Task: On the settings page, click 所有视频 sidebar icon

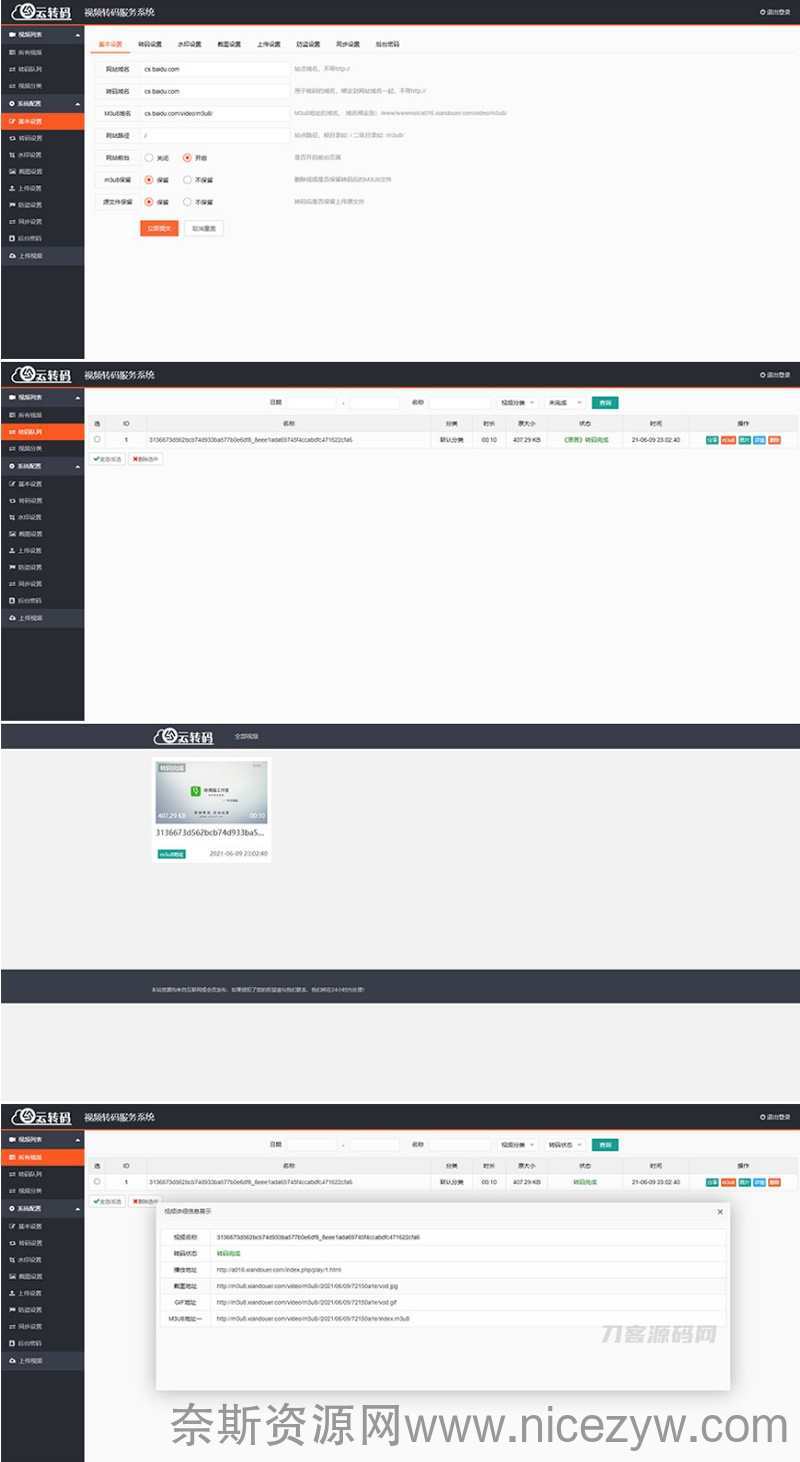Action: tap(12, 51)
